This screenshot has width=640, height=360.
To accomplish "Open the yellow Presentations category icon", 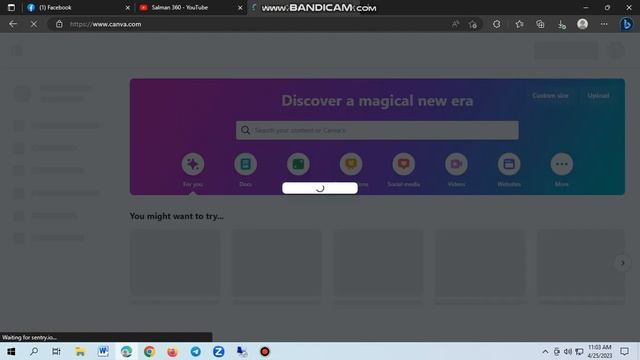I will [351, 164].
